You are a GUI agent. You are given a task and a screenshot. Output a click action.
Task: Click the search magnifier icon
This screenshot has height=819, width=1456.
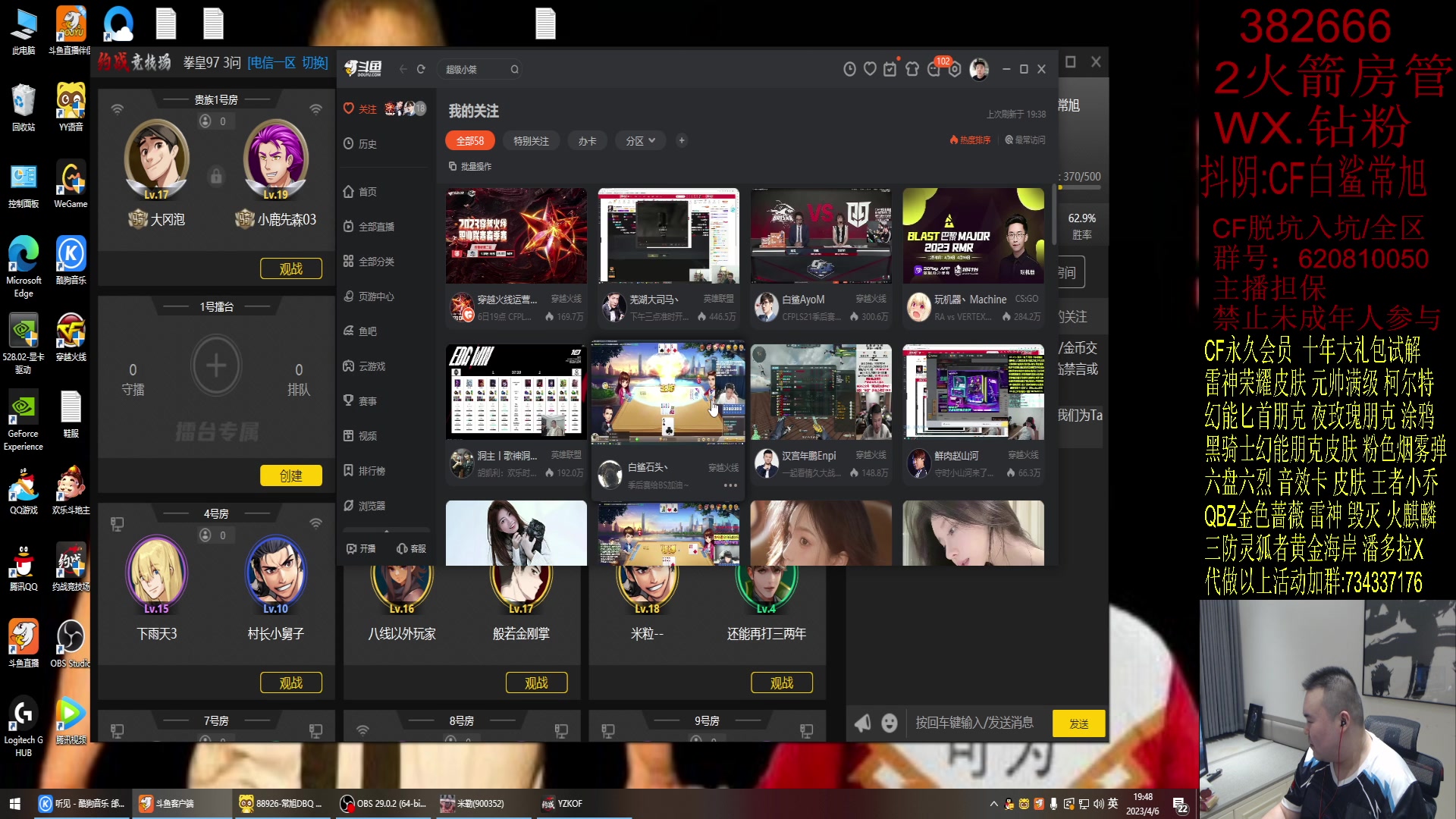514,69
